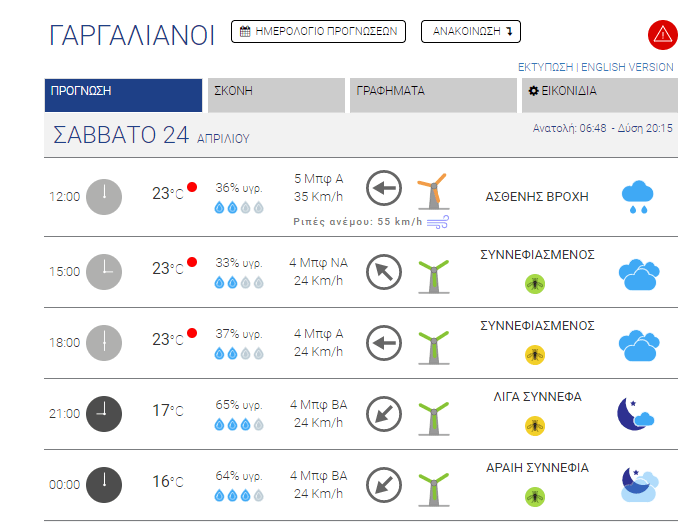The image size is (687, 522).
Task: Click the east wind arrow at 12:00
Action: (x=384, y=188)
